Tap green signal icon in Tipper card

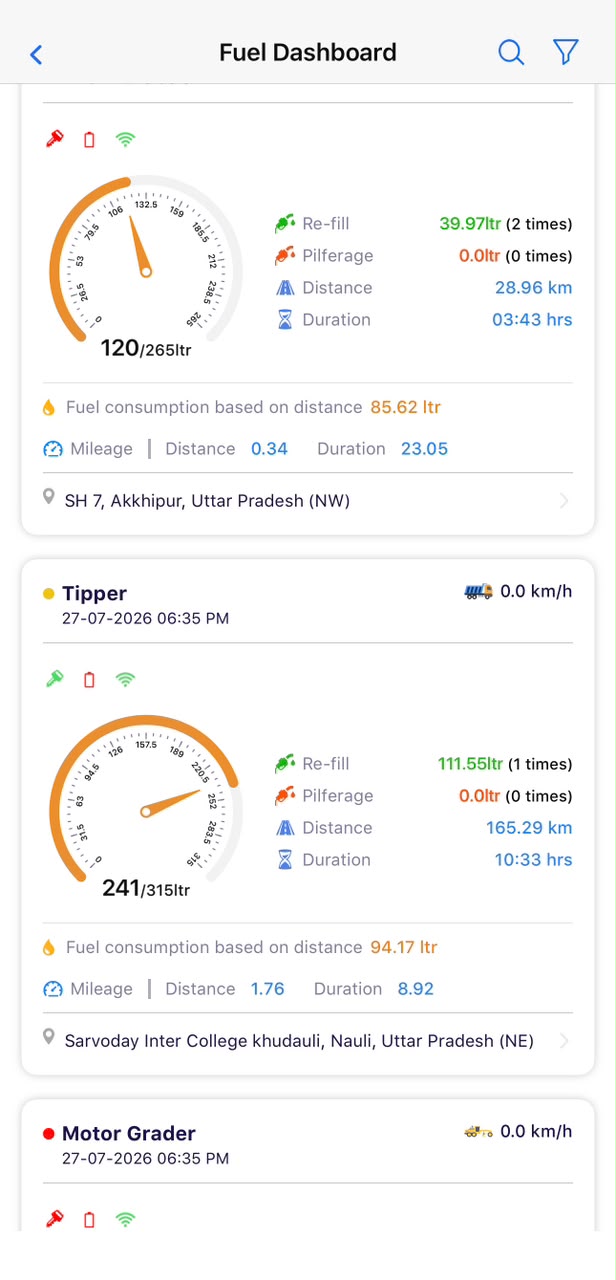pyautogui.click(x=125, y=680)
